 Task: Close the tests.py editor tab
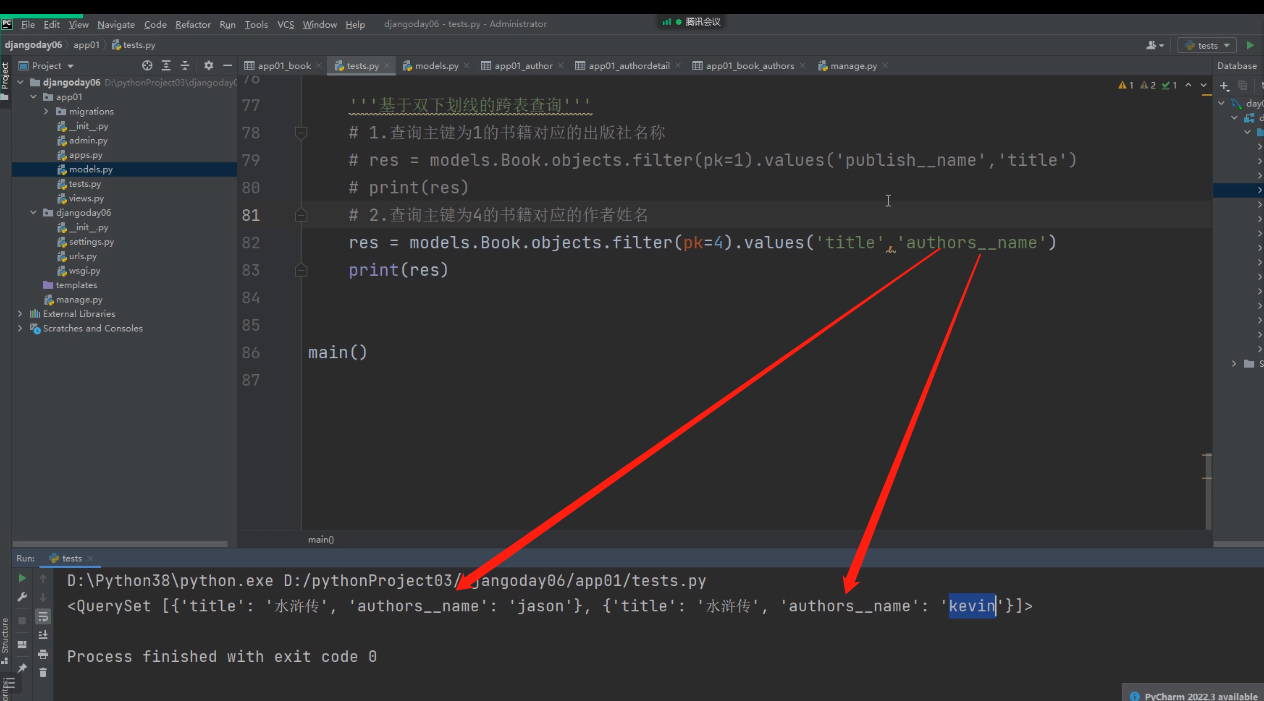coord(388,66)
